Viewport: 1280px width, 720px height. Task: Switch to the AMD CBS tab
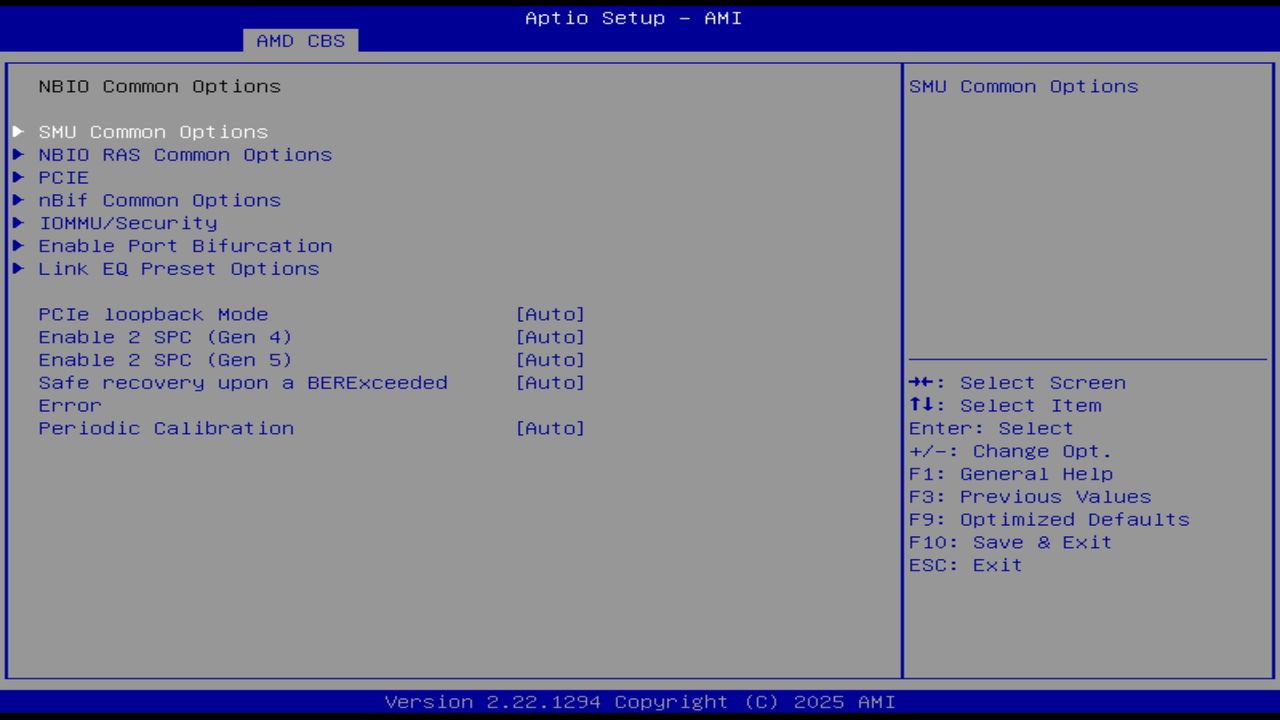tap(298, 41)
